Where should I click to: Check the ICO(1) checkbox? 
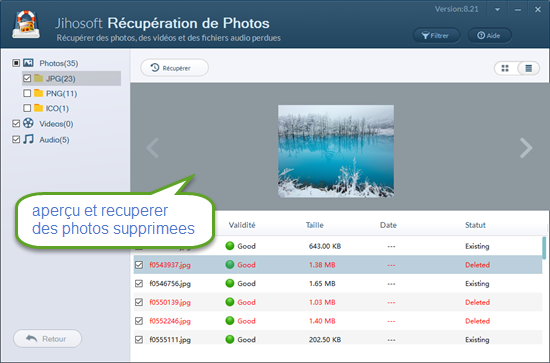click(27, 108)
